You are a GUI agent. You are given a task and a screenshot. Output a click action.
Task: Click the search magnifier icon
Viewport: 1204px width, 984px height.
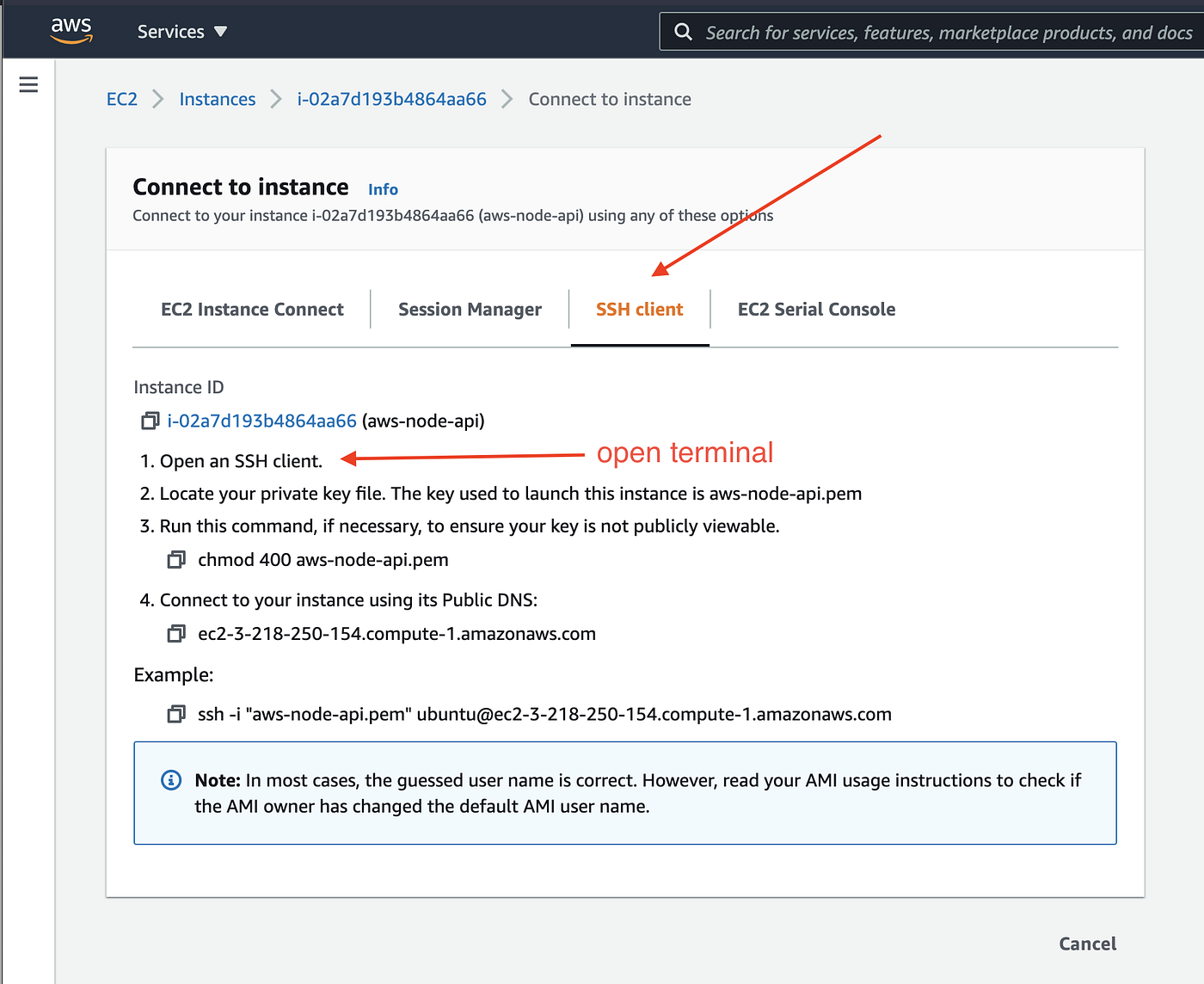pyautogui.click(x=682, y=32)
